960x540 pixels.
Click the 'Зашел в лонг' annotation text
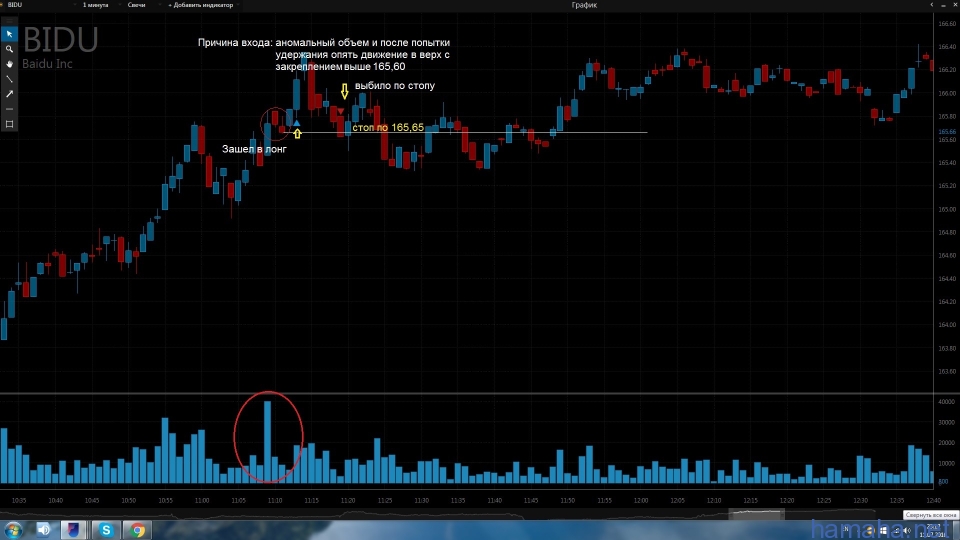254,149
